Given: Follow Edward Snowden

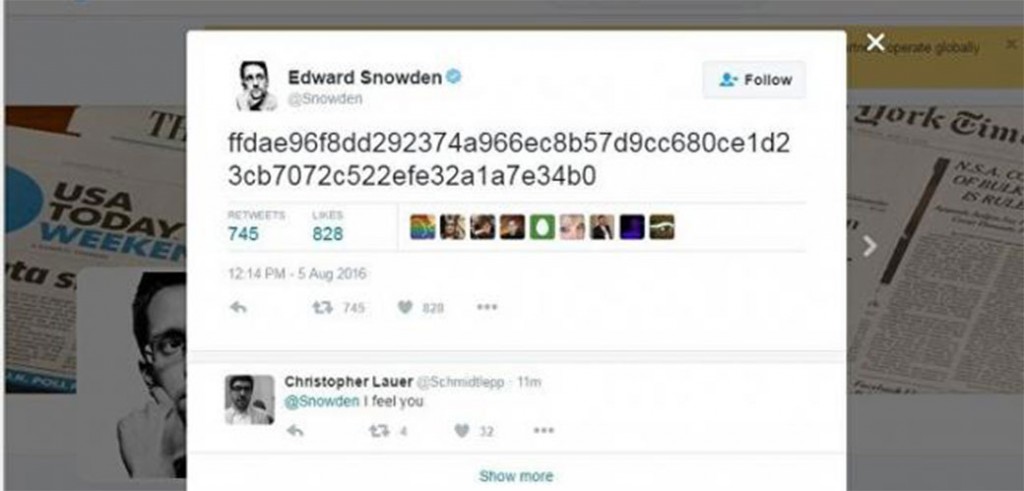Looking at the screenshot, I should coord(754,80).
